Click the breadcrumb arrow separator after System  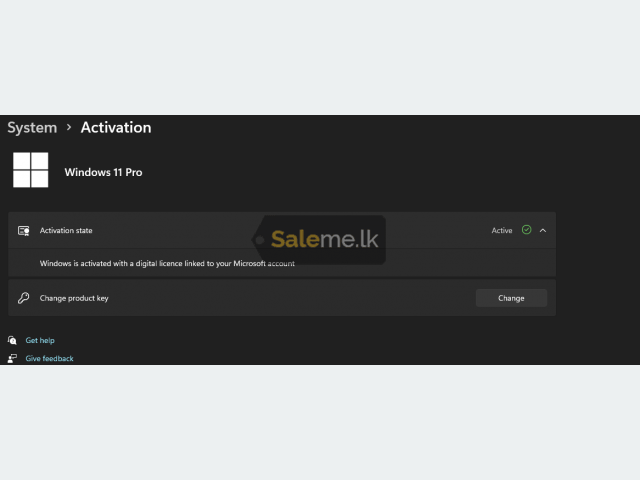(69, 128)
